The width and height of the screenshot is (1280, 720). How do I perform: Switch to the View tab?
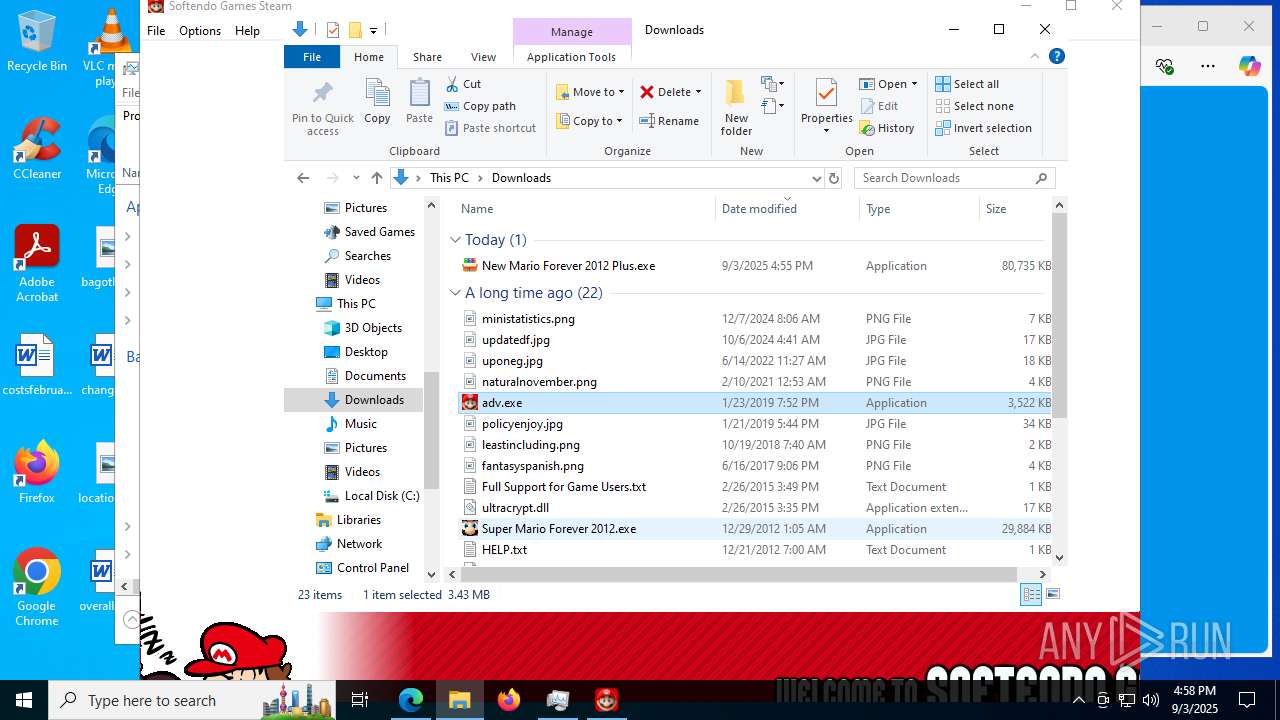[x=483, y=57]
